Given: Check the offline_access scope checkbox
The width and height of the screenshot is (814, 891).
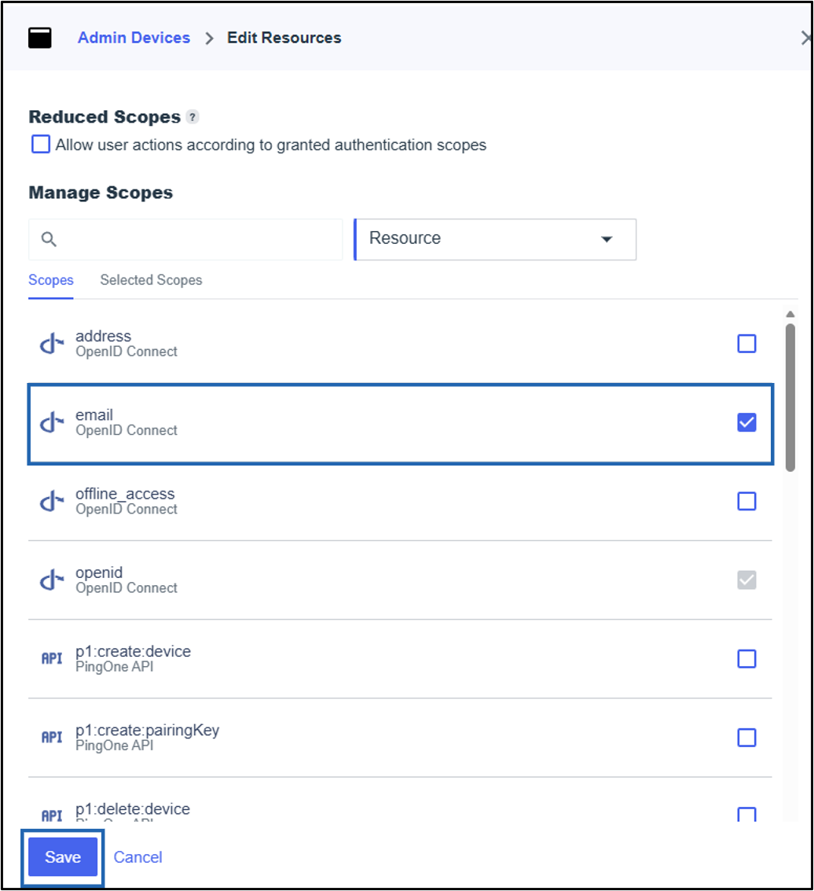Looking at the screenshot, I should 746,501.
